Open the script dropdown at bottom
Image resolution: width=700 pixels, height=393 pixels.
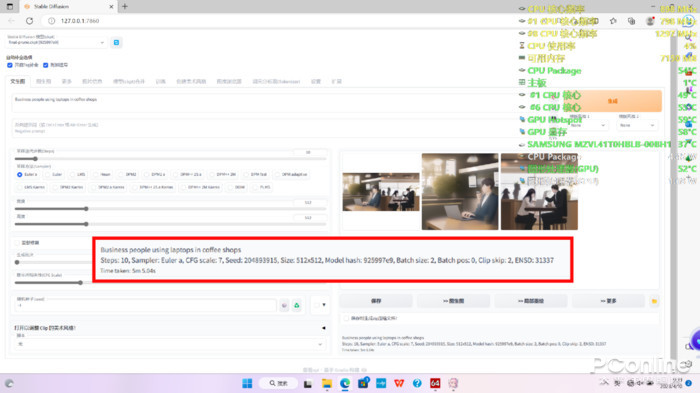[169, 344]
